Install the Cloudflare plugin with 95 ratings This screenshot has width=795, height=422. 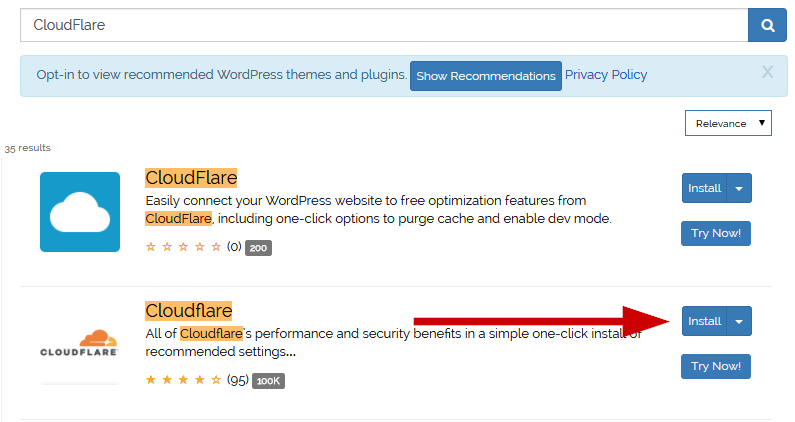coord(704,321)
